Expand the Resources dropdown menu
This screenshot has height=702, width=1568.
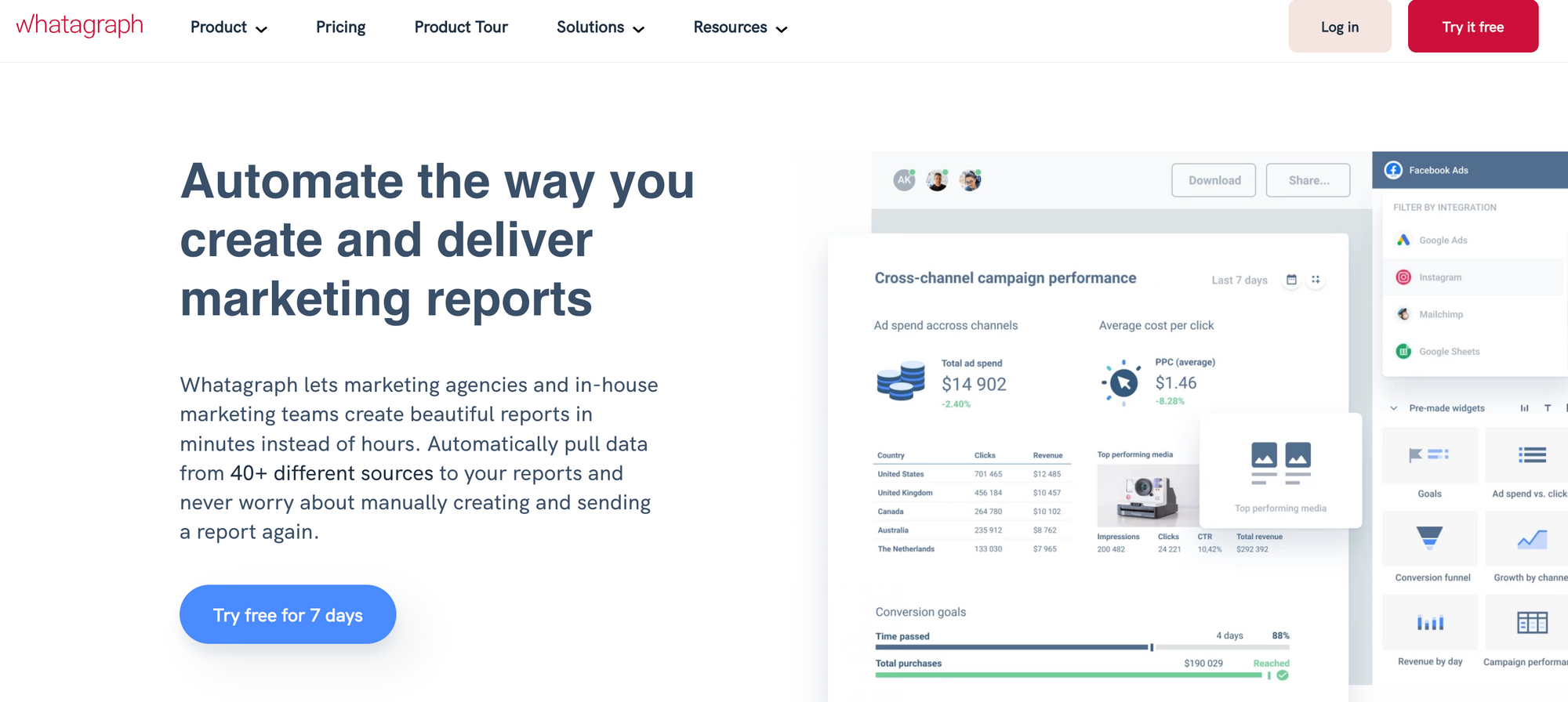pyautogui.click(x=740, y=27)
